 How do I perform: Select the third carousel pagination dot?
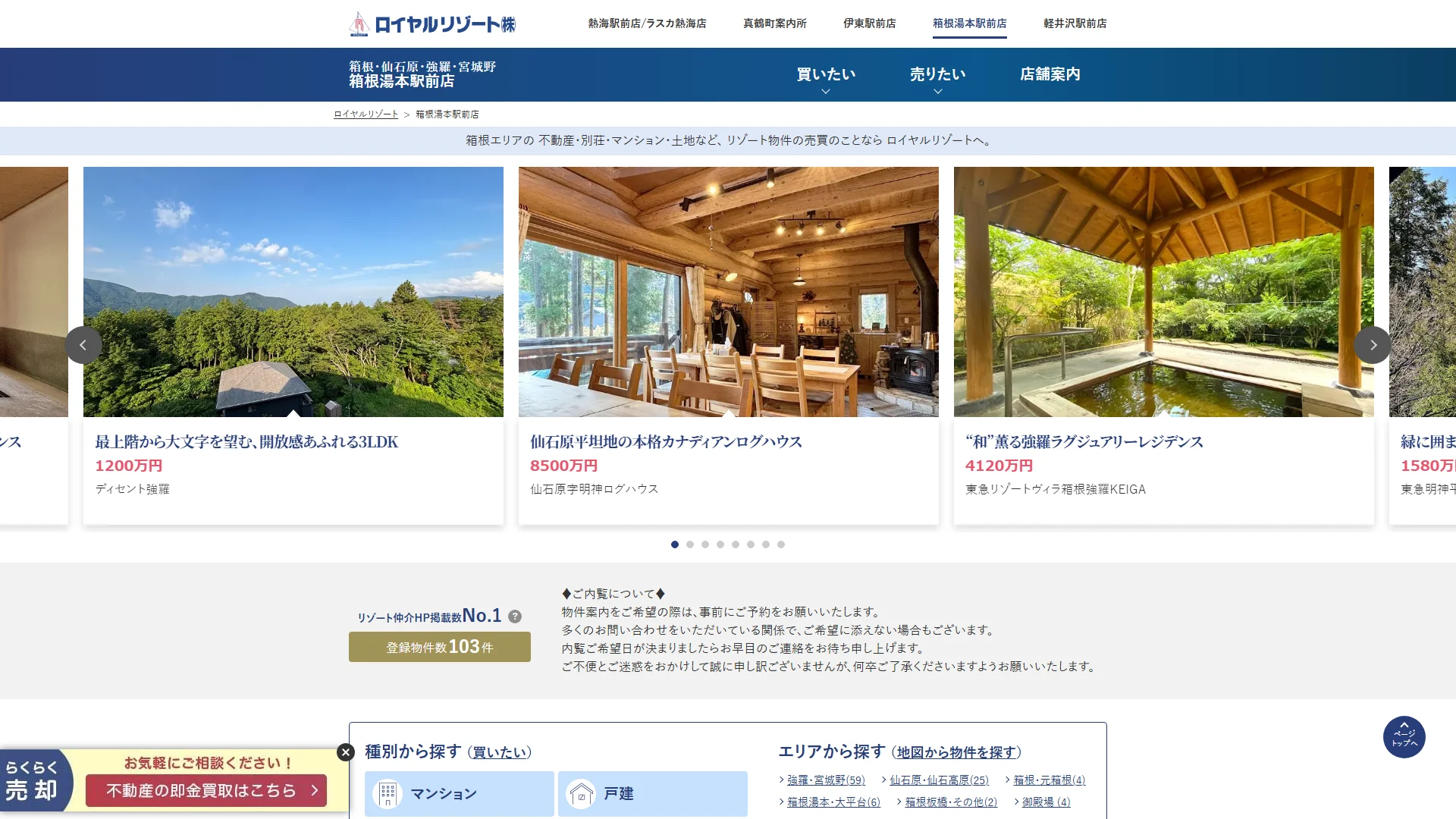pyautogui.click(x=705, y=544)
